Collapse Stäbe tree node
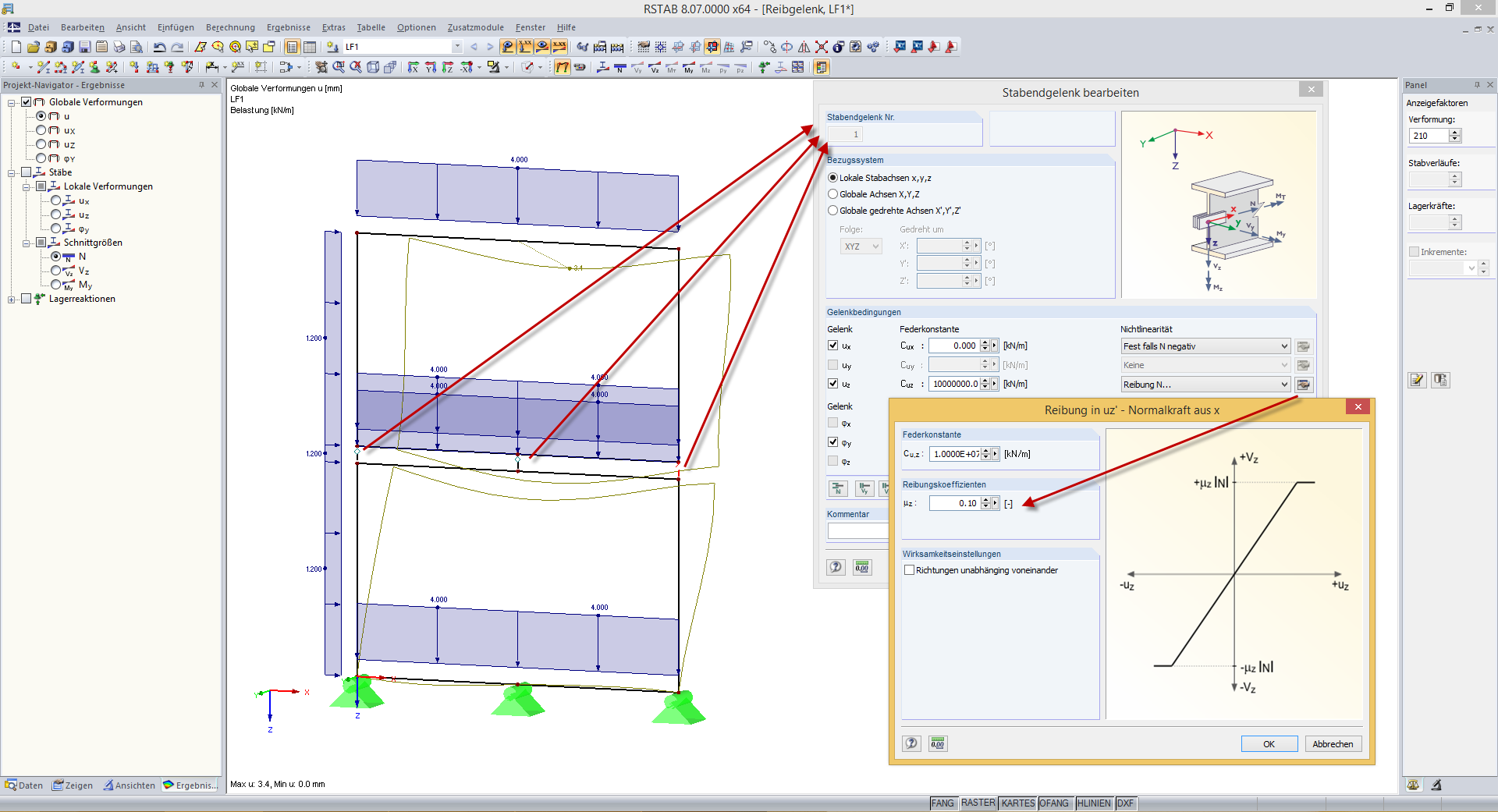This screenshot has height=812, width=1498. tap(12, 172)
